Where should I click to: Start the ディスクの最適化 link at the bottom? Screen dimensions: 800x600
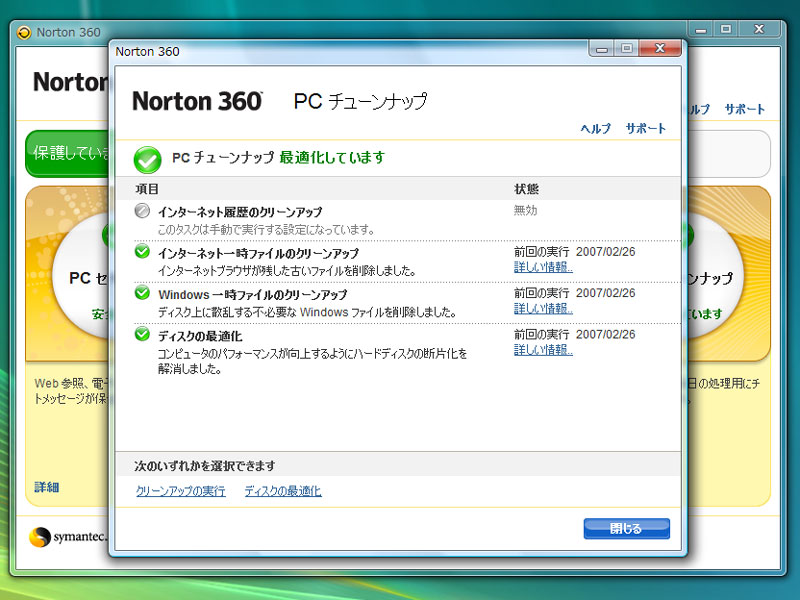pos(283,491)
